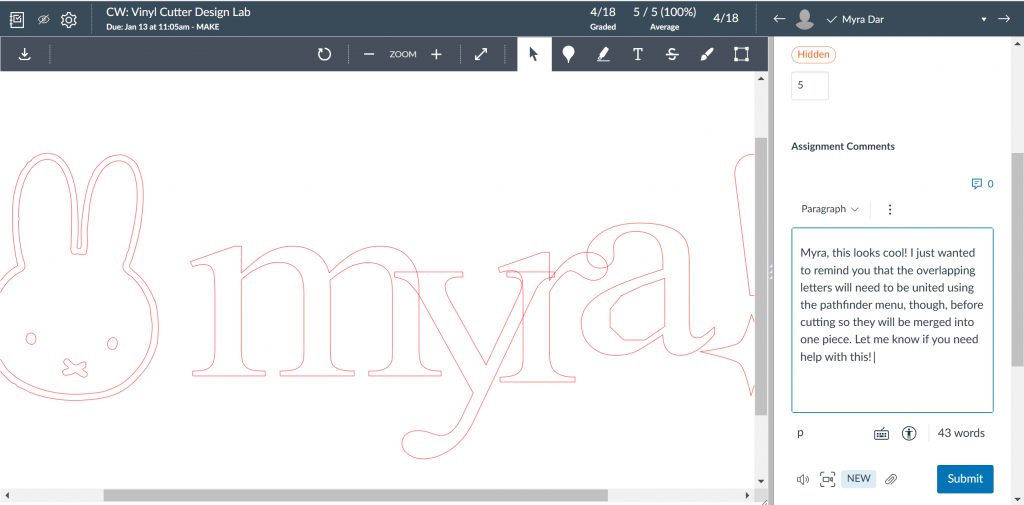Click the speech recognition comment icon

coord(803,479)
